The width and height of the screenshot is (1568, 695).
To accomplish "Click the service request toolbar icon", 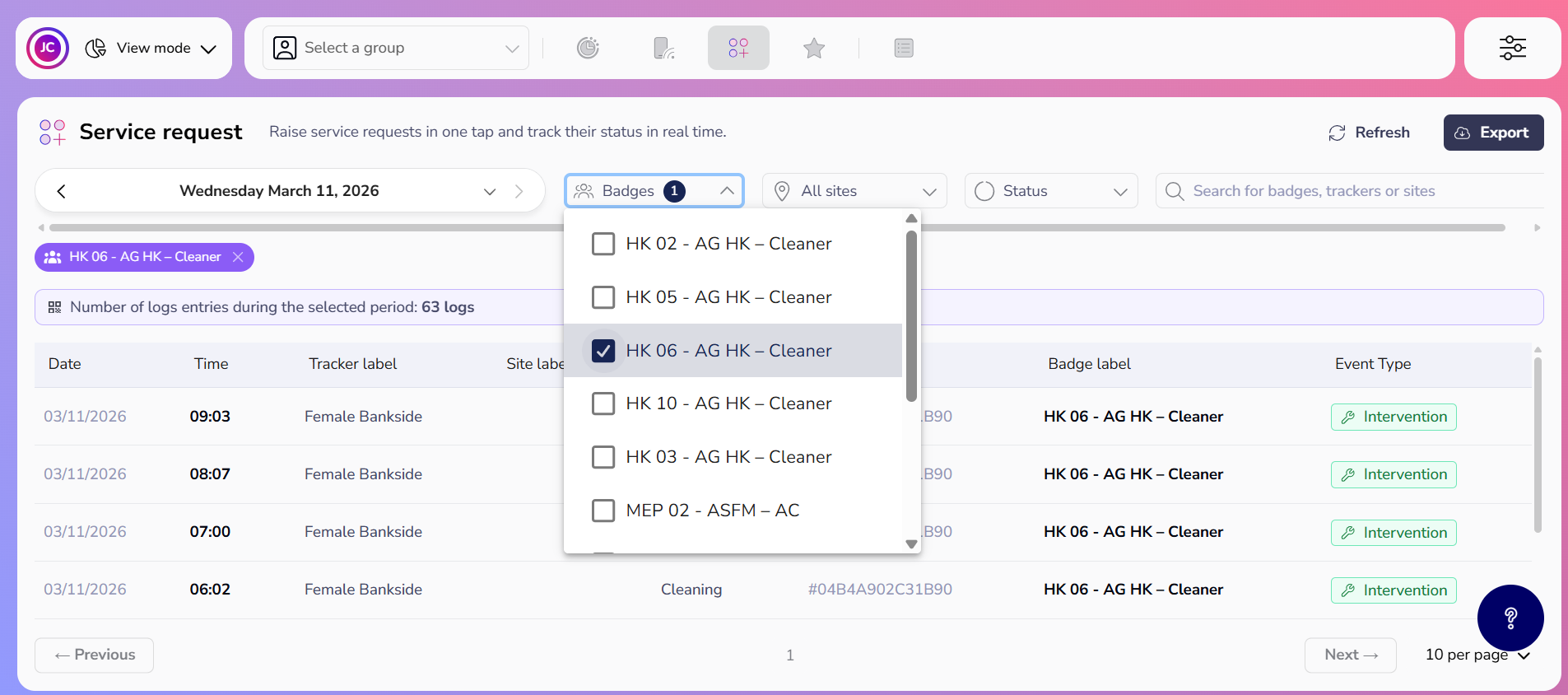I will [x=738, y=48].
